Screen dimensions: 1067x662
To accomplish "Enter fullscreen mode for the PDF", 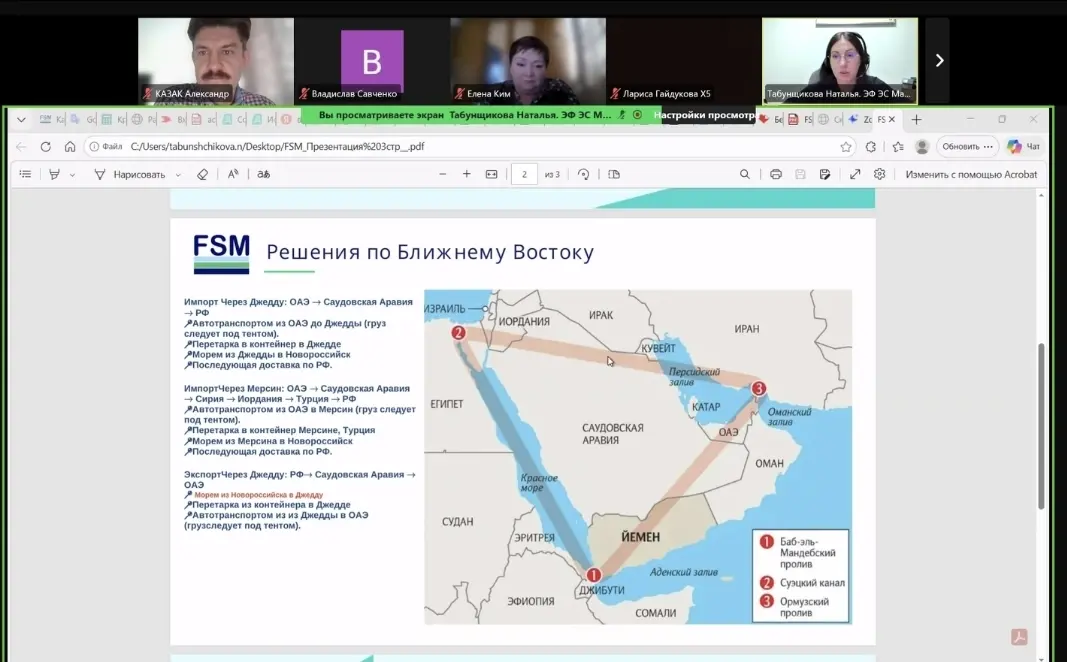I will click(x=855, y=174).
